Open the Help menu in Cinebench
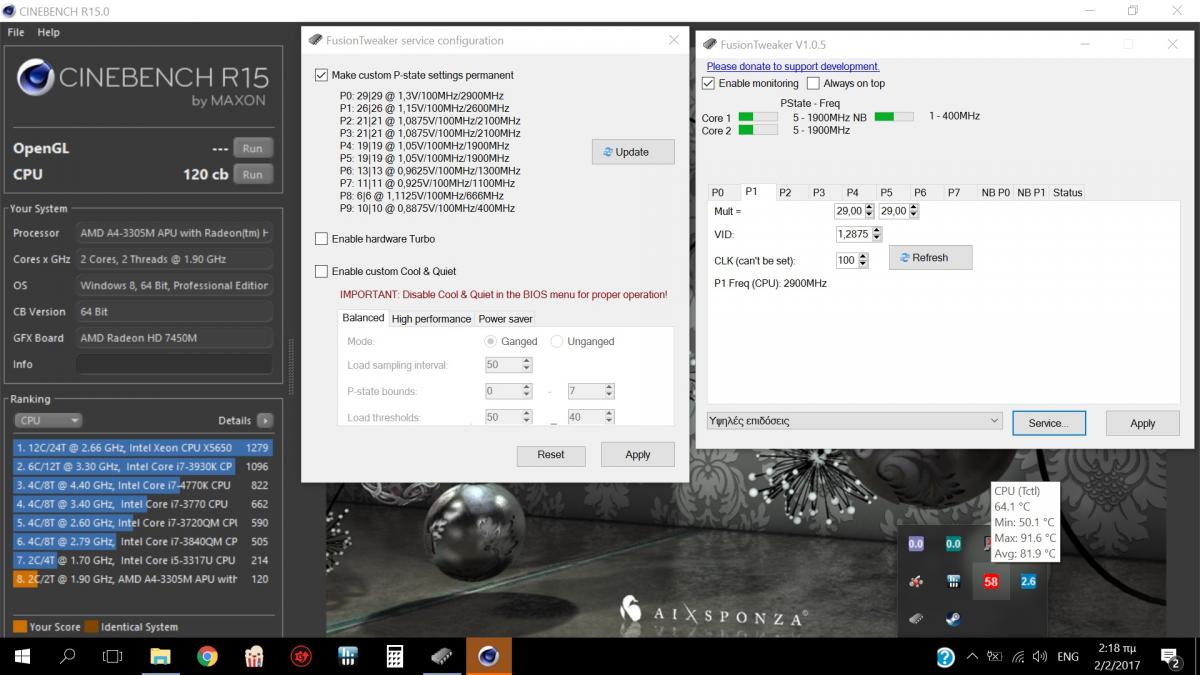The image size is (1200, 675). tap(49, 32)
